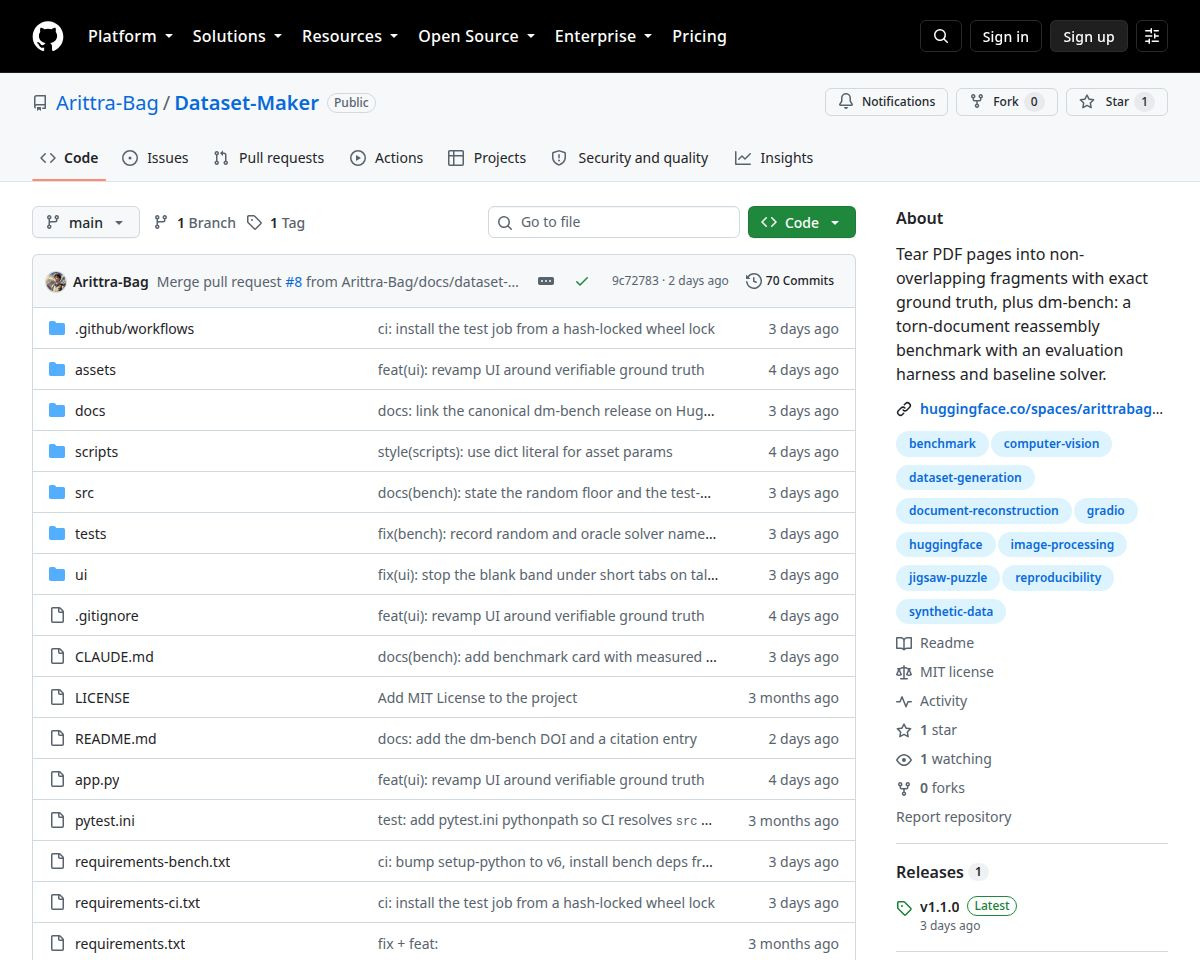Open commit hash 9c72783
Image resolution: width=1200 pixels, height=960 pixels.
[635, 281]
